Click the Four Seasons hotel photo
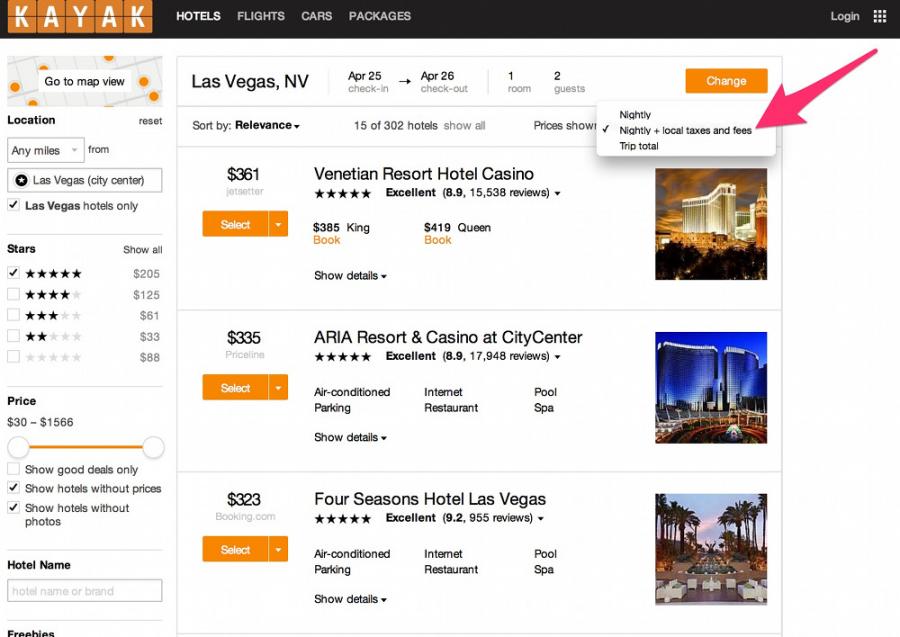The image size is (900, 637). [x=710, y=549]
